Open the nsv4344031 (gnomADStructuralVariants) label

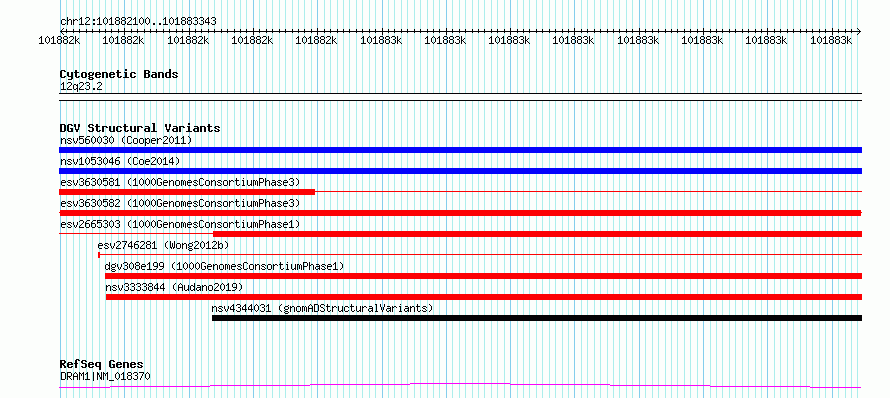[322, 308]
